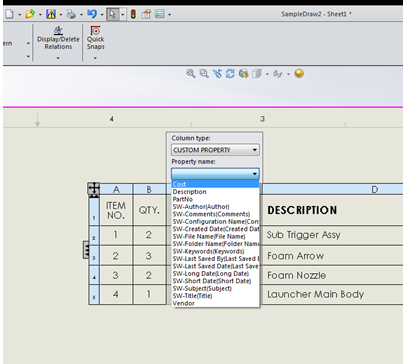This screenshot has height=364, width=405.
Task: Click the Hide/Show Items glasses icon
Action: point(278,74)
